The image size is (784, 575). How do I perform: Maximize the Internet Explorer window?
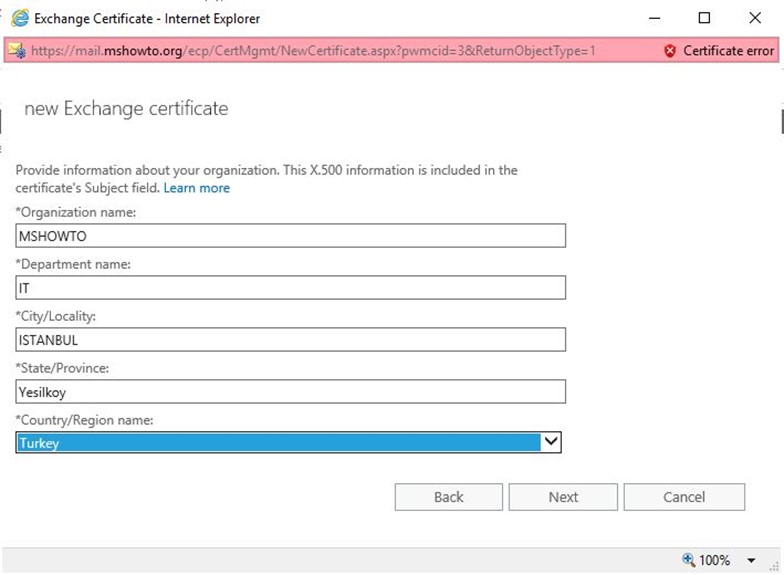[x=704, y=18]
